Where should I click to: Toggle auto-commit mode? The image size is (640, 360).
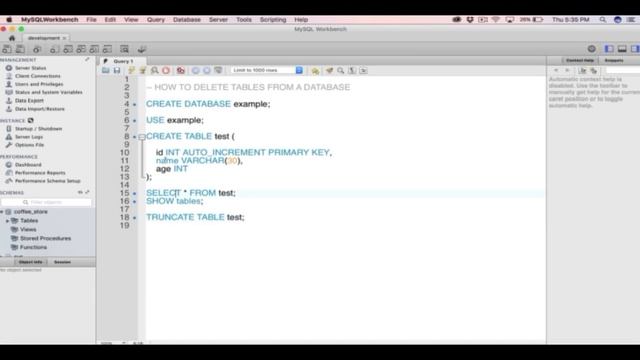click(218, 71)
